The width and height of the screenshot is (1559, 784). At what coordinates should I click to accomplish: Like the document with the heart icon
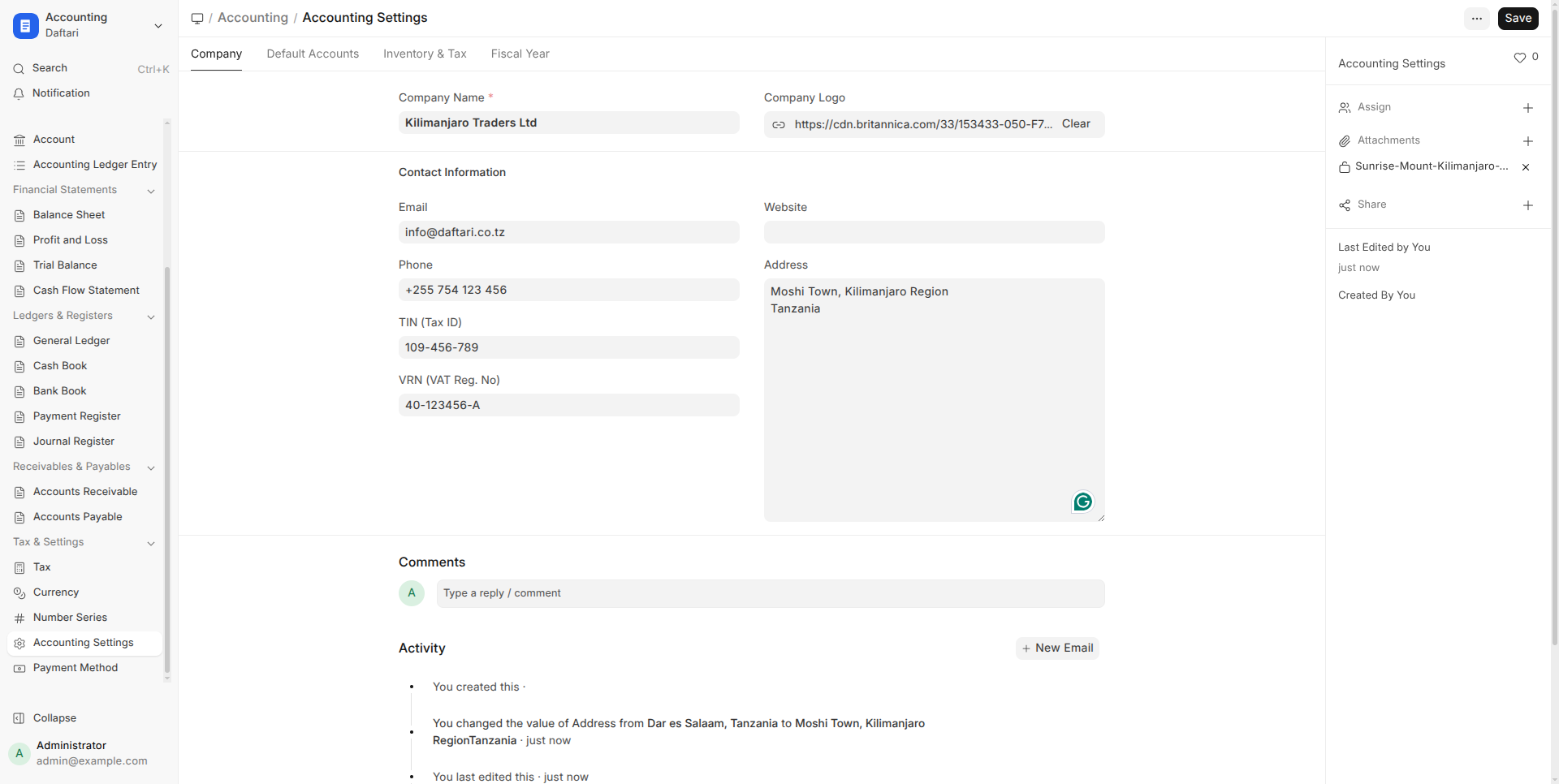click(1519, 58)
